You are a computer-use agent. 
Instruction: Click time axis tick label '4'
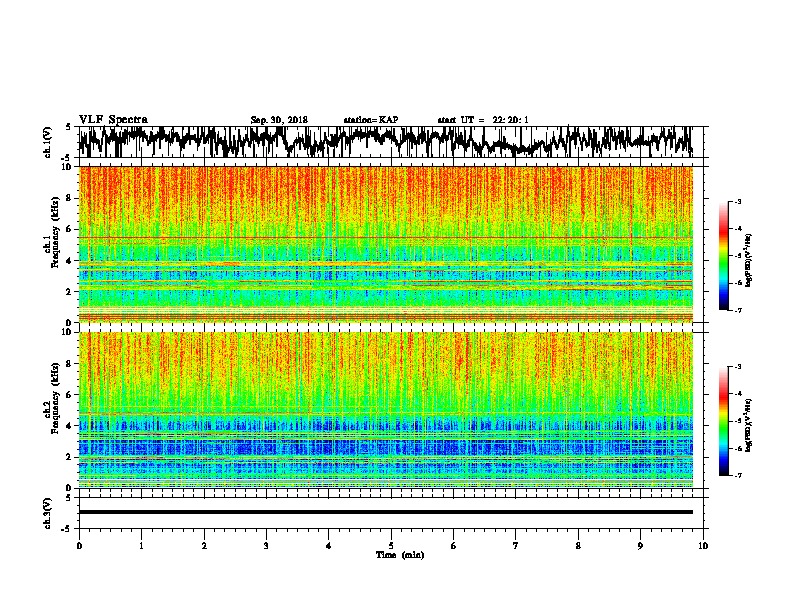(329, 546)
